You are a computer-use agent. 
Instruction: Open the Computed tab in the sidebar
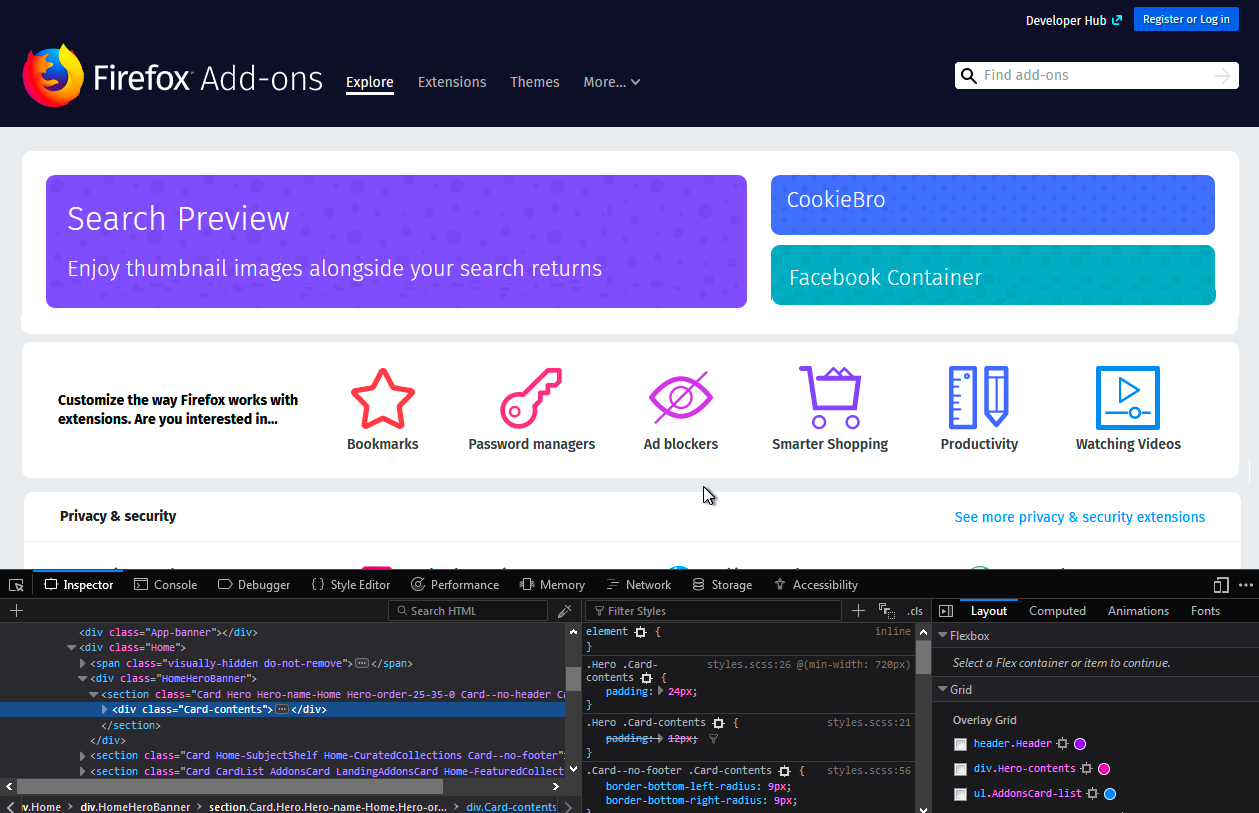point(1057,611)
